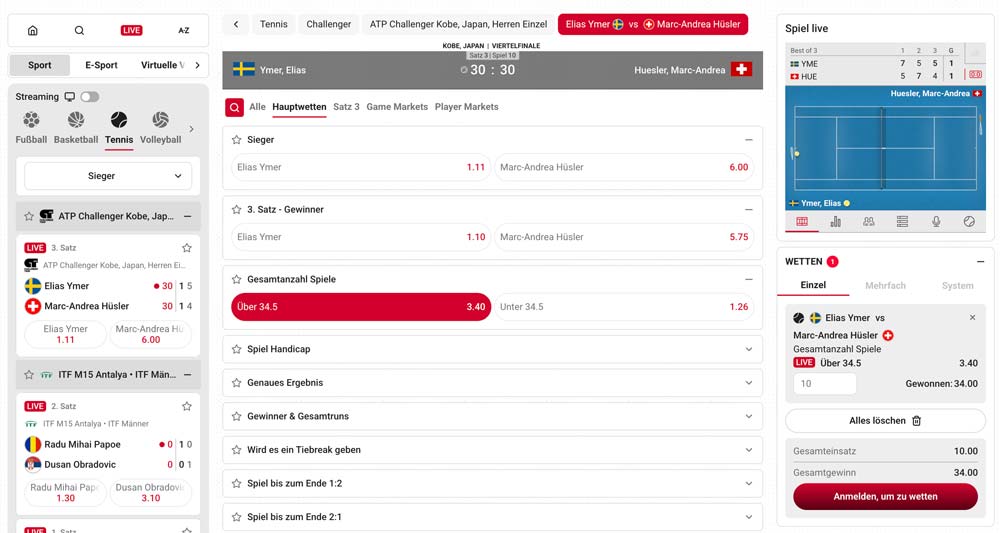Click Anmelden, um zu wetten
Viewport: 1000px width, 533px height.
(885, 497)
